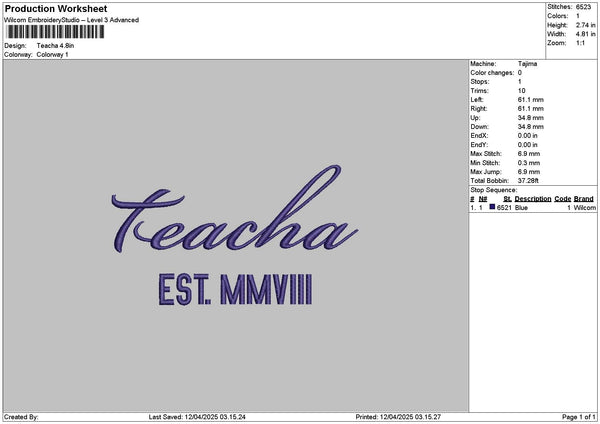Click the EndX value 0.00 in
Viewport: 600px width, 424px height.
click(x=527, y=136)
